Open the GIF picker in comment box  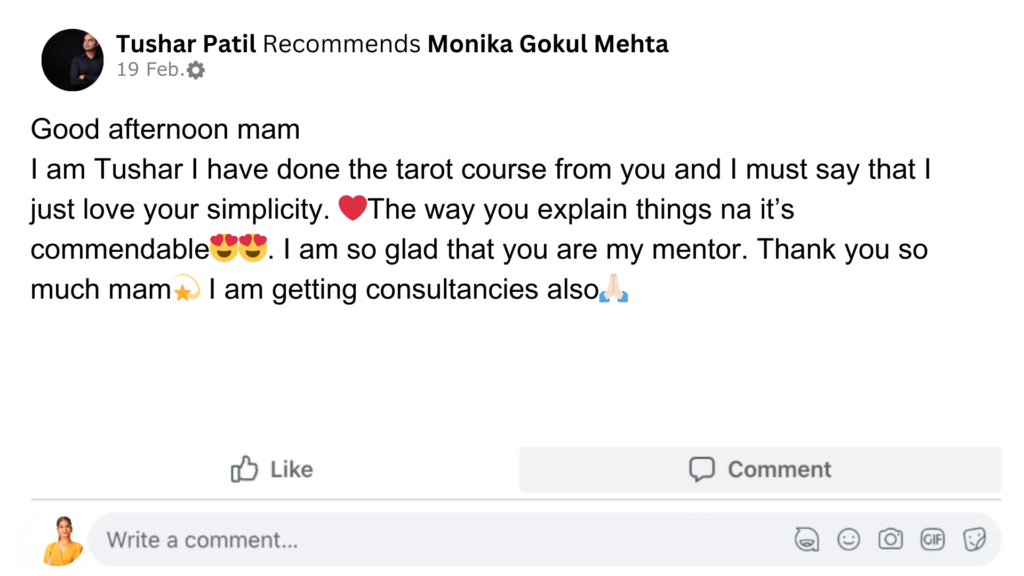[x=932, y=540]
